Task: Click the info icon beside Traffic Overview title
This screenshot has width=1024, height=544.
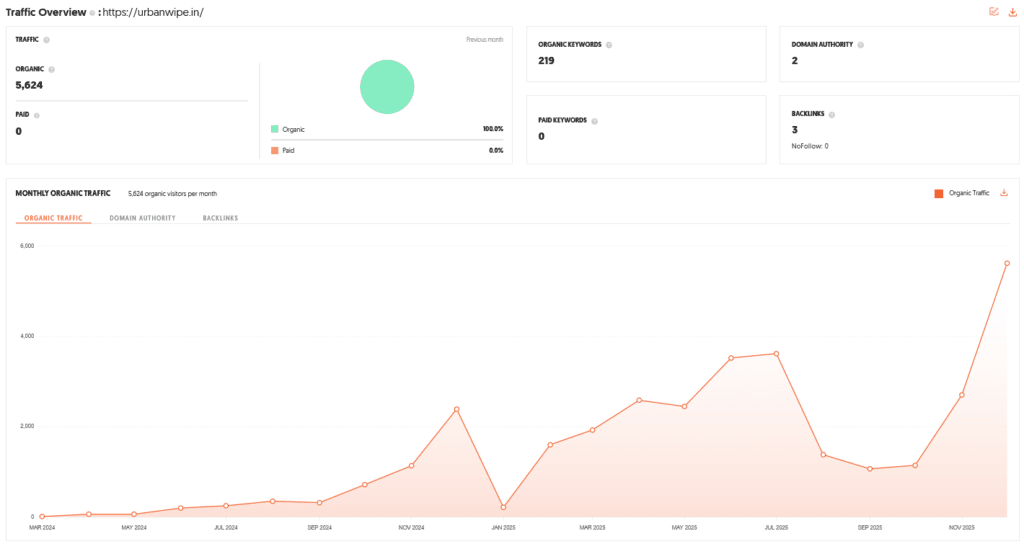Action: point(92,12)
